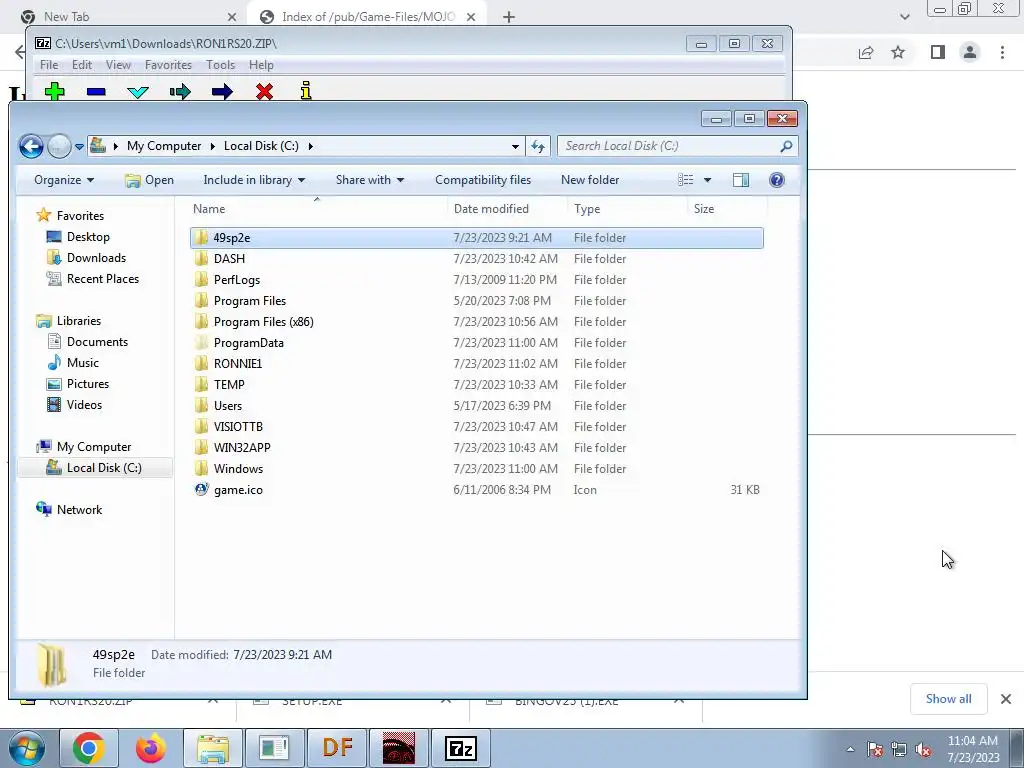Toggle the preview pane icon
This screenshot has width=1024, height=768.
point(741,180)
